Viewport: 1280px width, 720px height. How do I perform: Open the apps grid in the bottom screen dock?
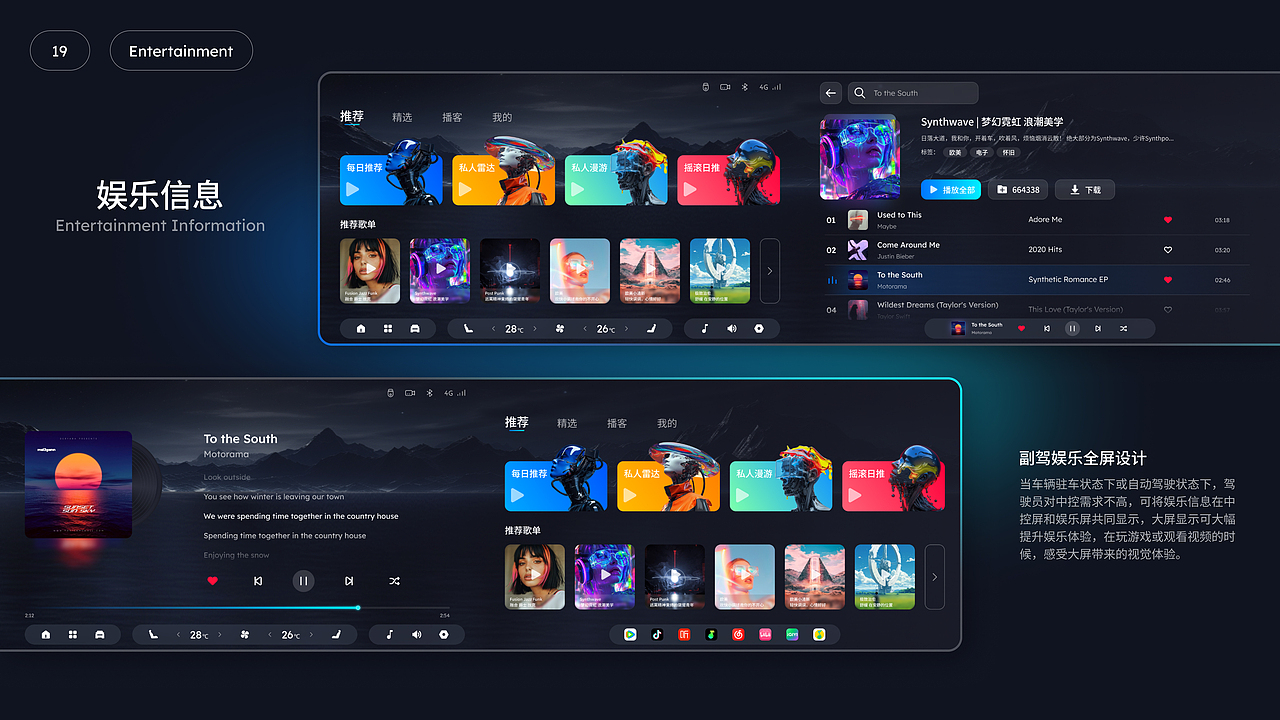click(73, 634)
